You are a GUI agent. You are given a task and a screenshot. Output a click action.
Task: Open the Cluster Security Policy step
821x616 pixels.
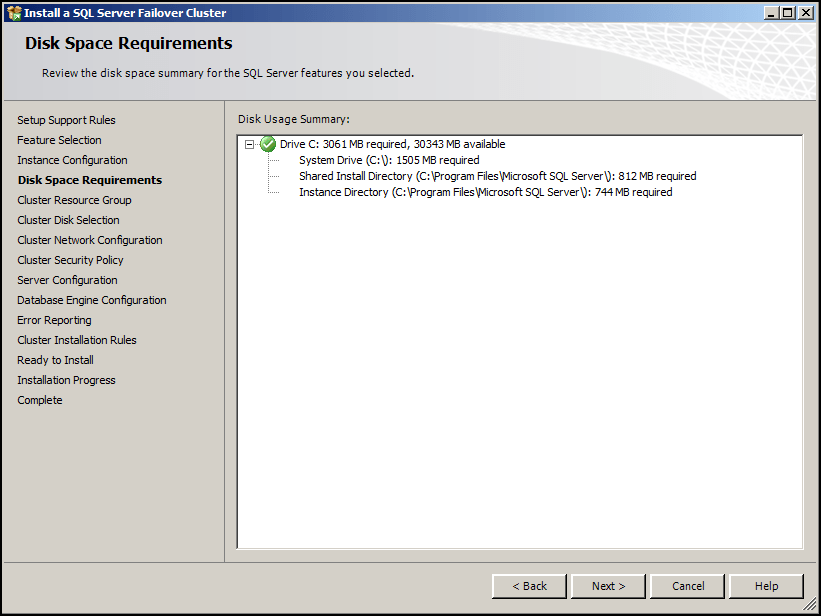coord(70,260)
